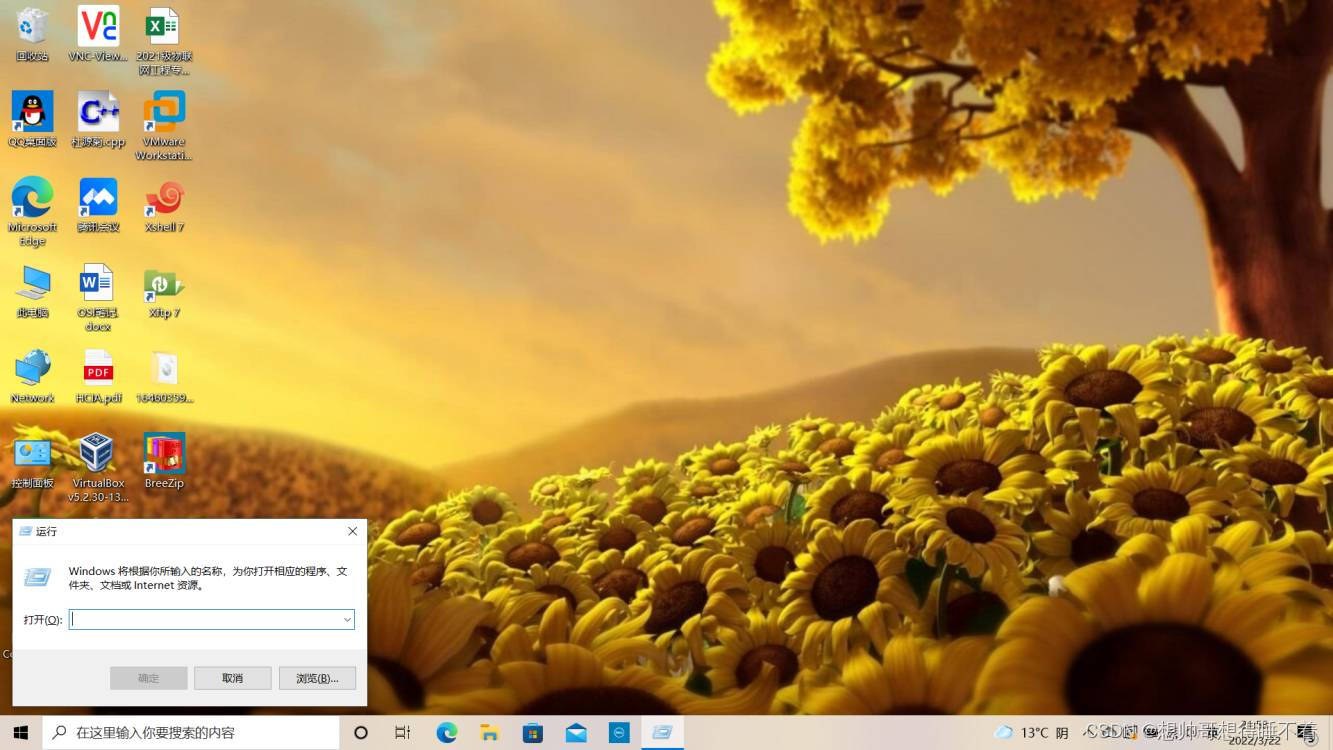Open the 控制面板 Control Panel icon
This screenshot has height=750, width=1333.
32,461
